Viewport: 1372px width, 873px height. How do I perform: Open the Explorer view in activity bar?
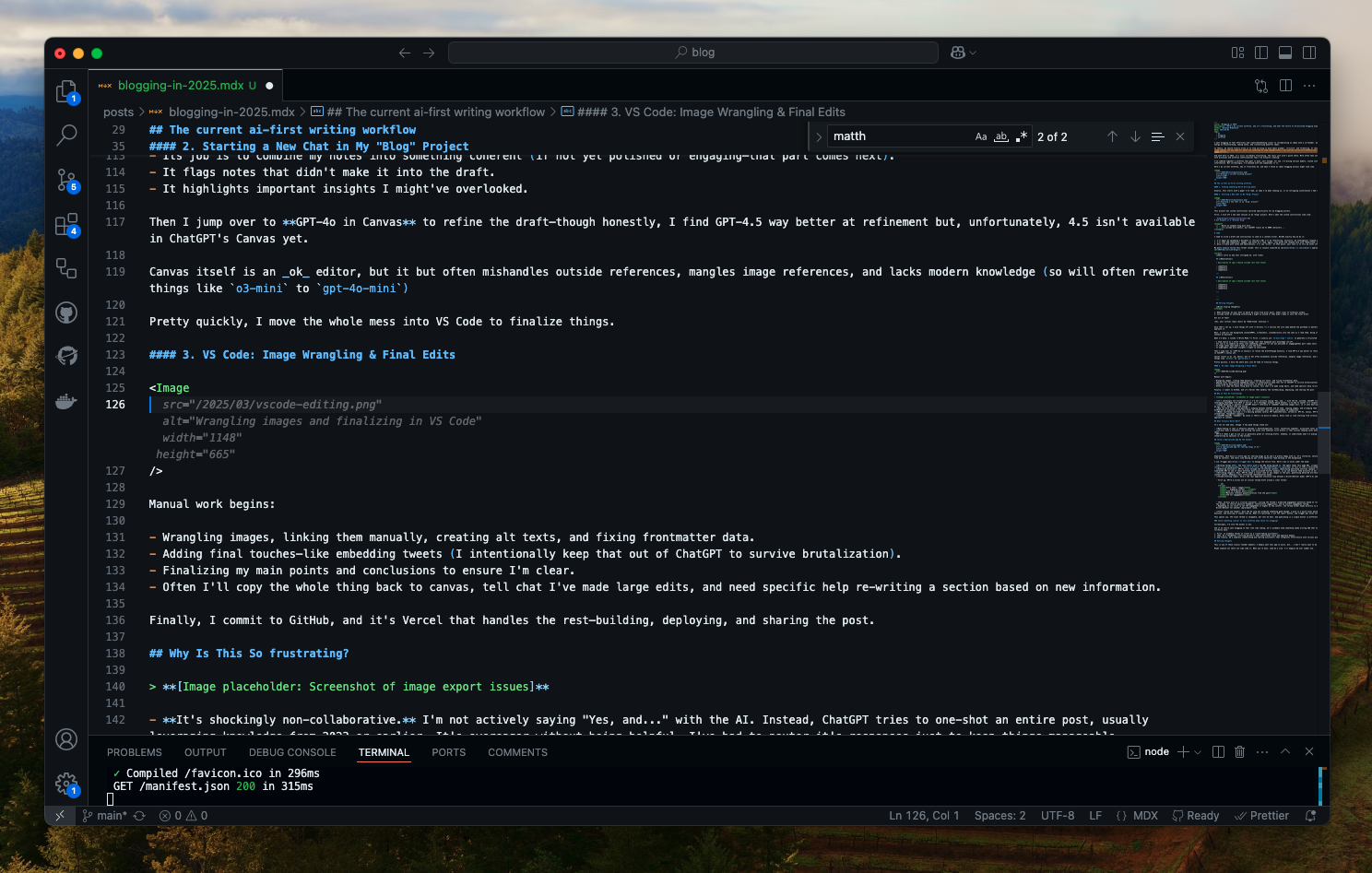point(66,90)
